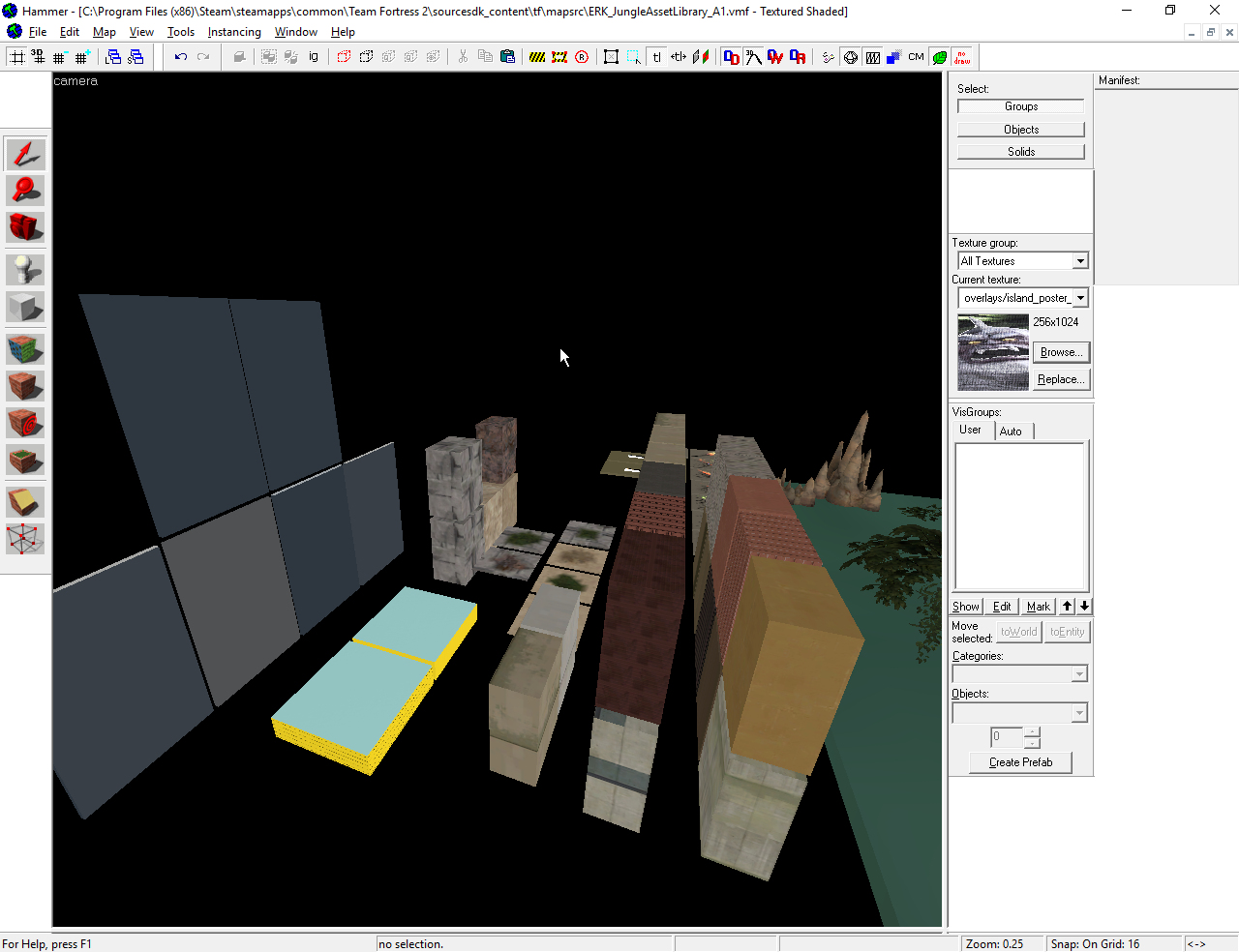Viewport: 1239px width, 952px height.
Task: Toggle cordon state striped icon
Action: [537, 57]
